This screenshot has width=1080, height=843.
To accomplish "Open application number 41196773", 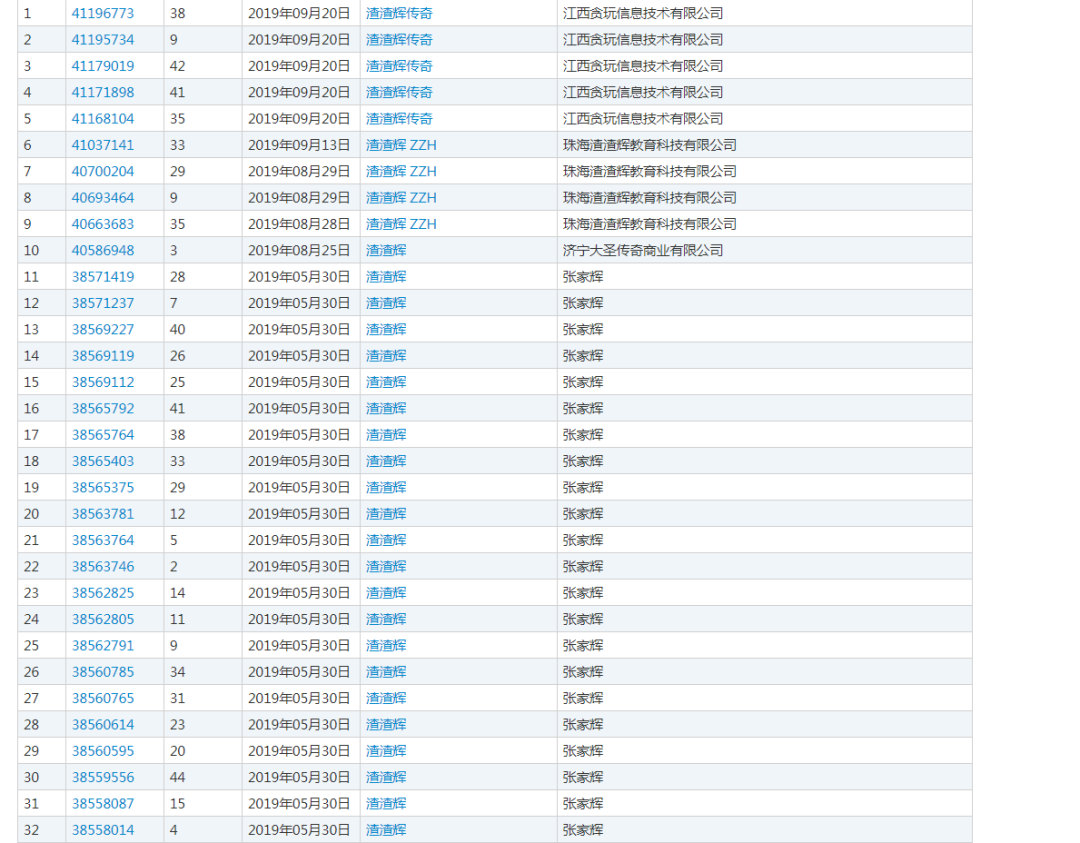I will point(103,13).
